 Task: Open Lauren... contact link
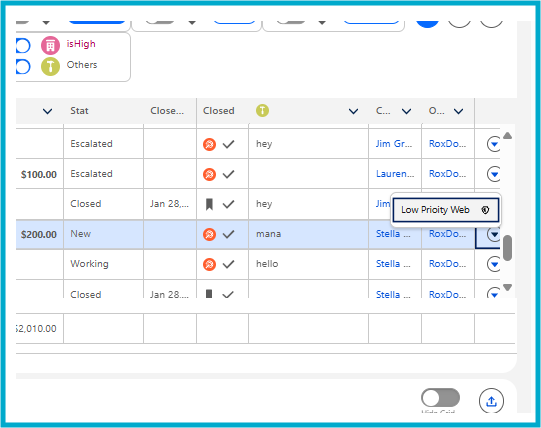[x=395, y=174]
